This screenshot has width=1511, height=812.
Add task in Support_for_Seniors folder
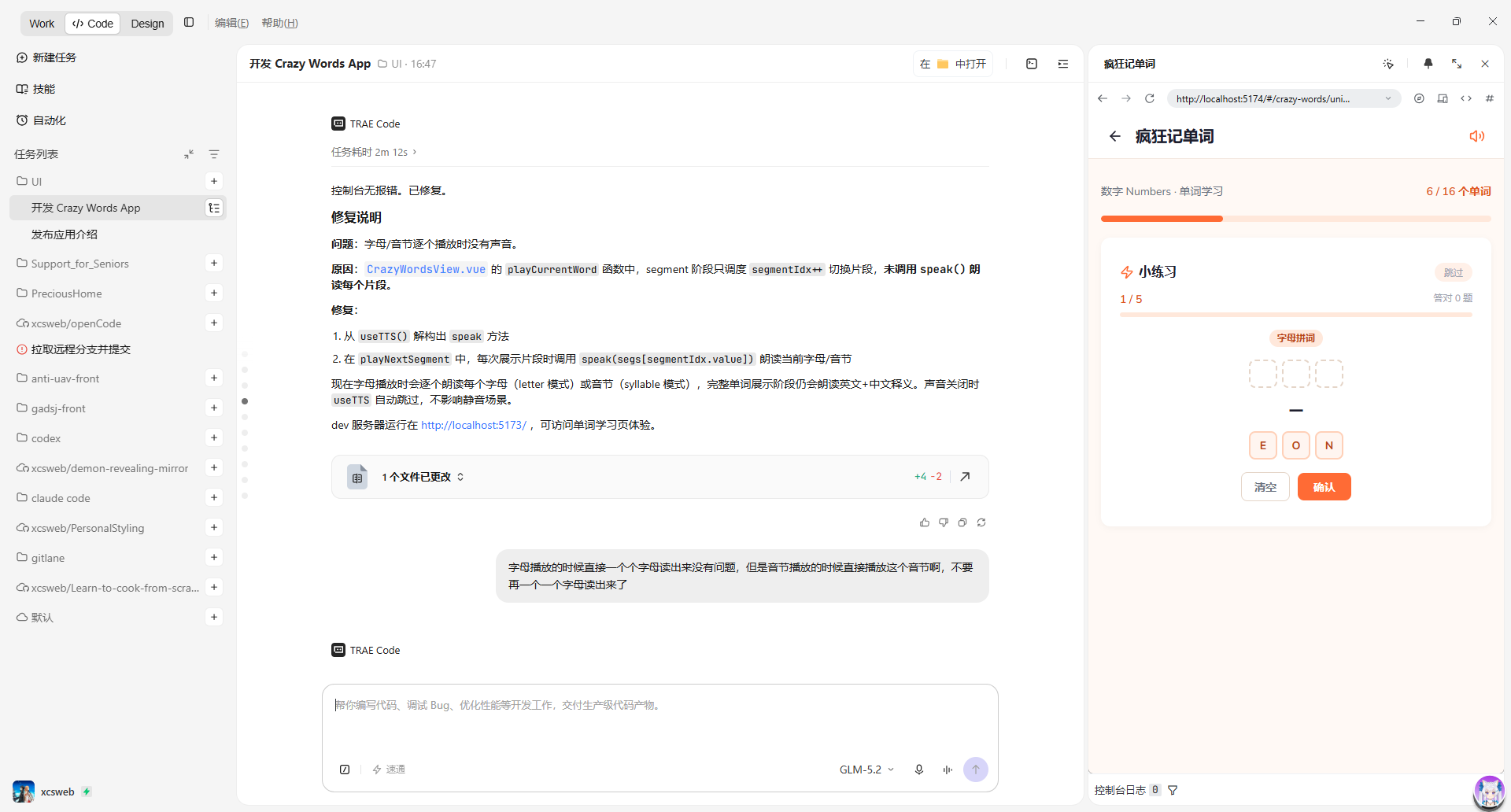pyautogui.click(x=214, y=263)
